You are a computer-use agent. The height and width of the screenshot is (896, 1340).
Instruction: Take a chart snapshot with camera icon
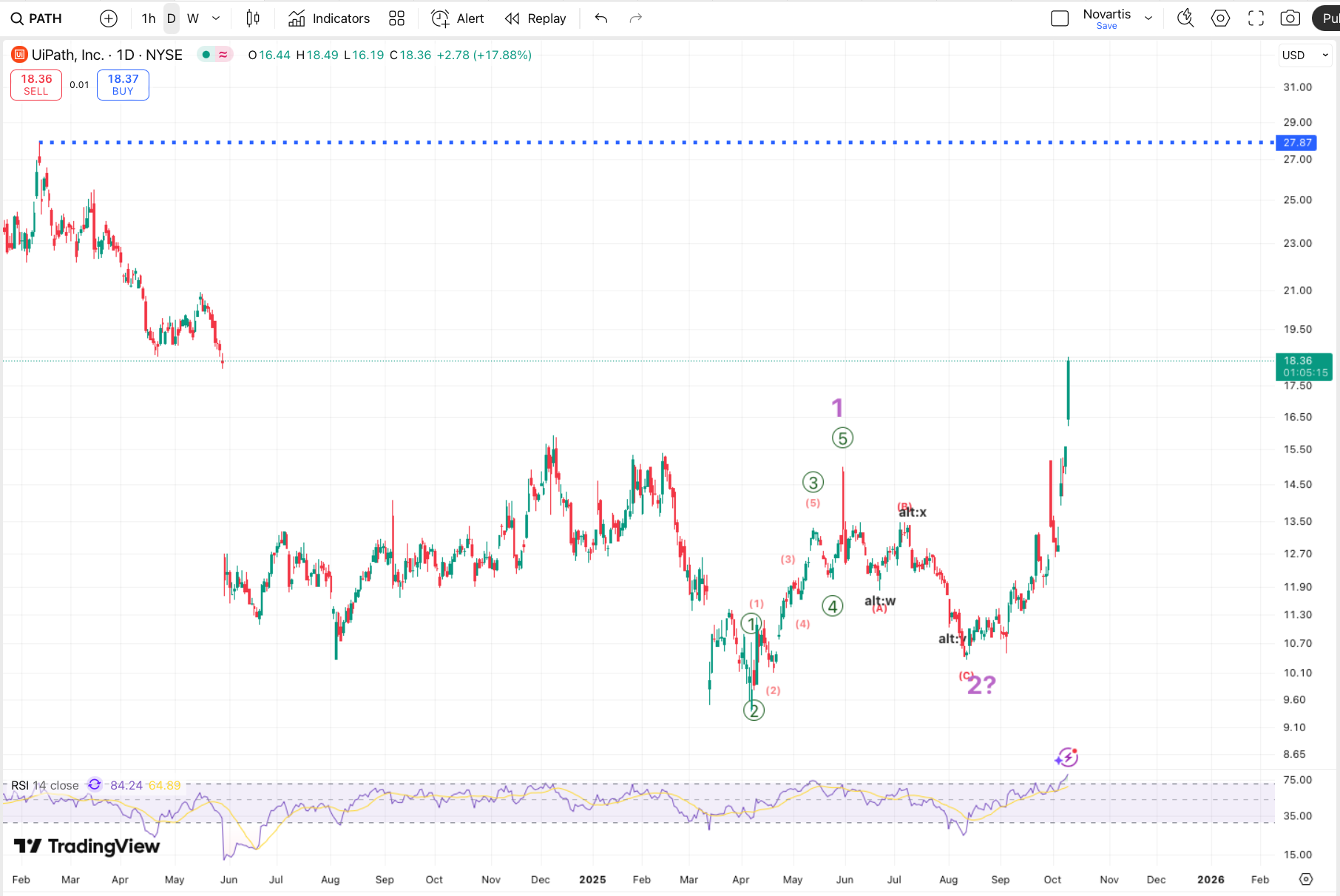point(1290,18)
